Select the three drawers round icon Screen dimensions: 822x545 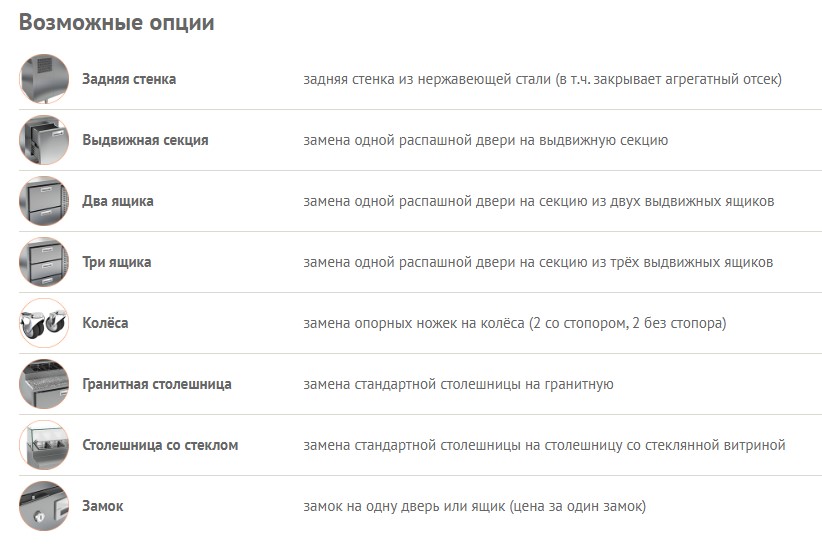44,262
